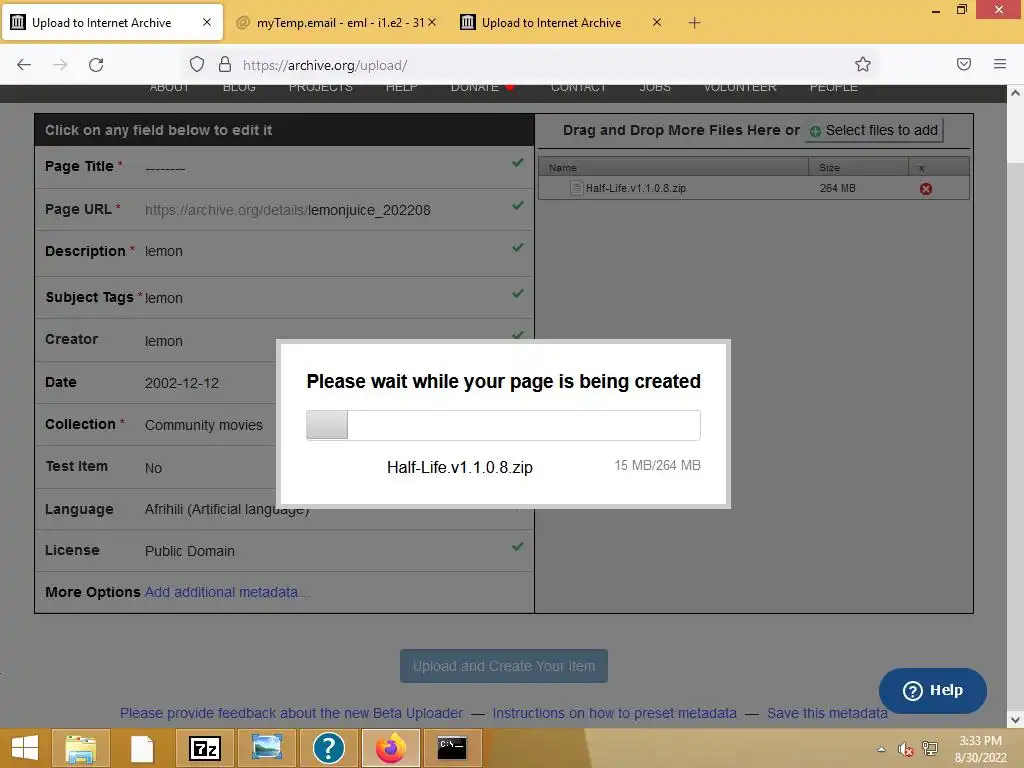Screen dimensions: 1024x768
Task: Open the PEOPLE navigation menu item
Action: [x=834, y=88]
